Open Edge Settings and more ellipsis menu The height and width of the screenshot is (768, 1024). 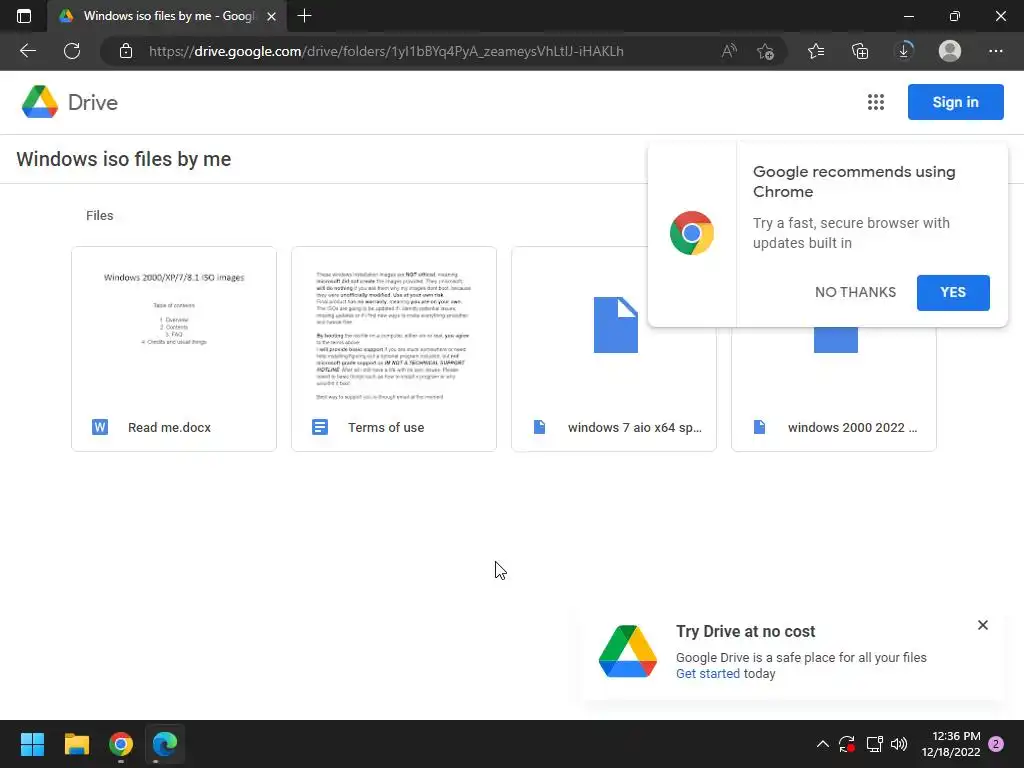click(995, 51)
